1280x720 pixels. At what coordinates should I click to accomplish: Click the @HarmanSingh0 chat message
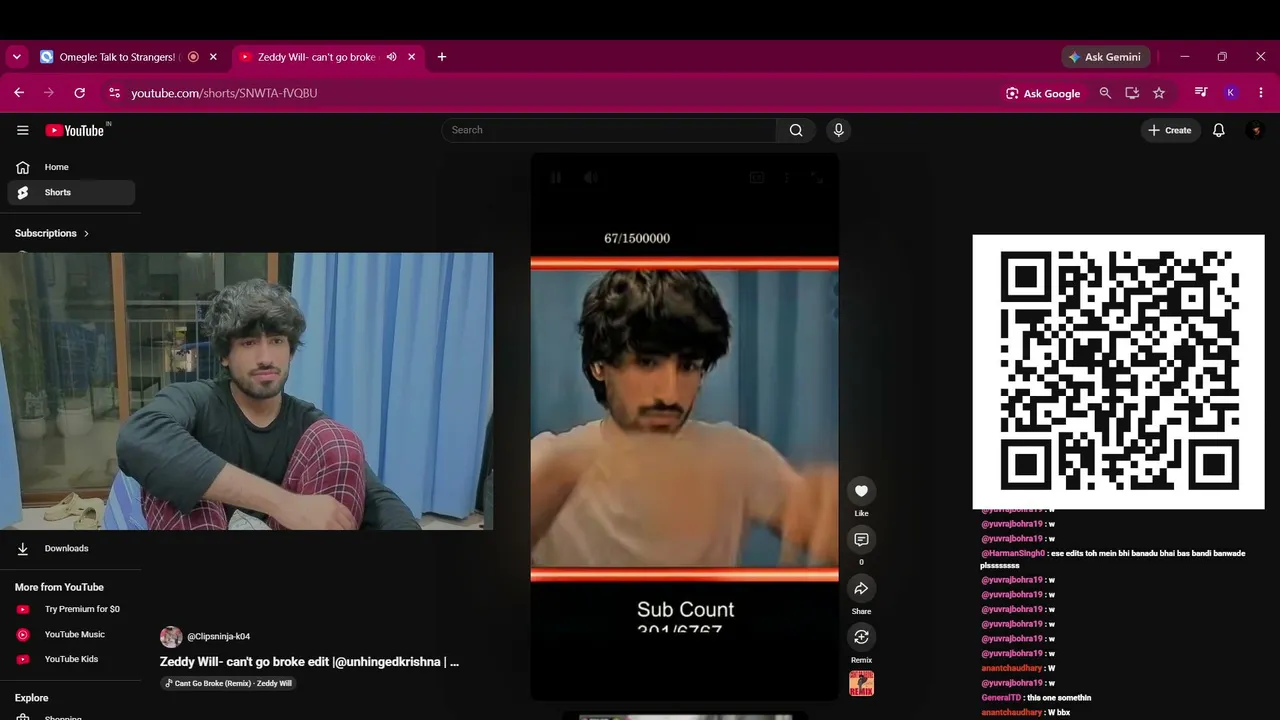1114,559
